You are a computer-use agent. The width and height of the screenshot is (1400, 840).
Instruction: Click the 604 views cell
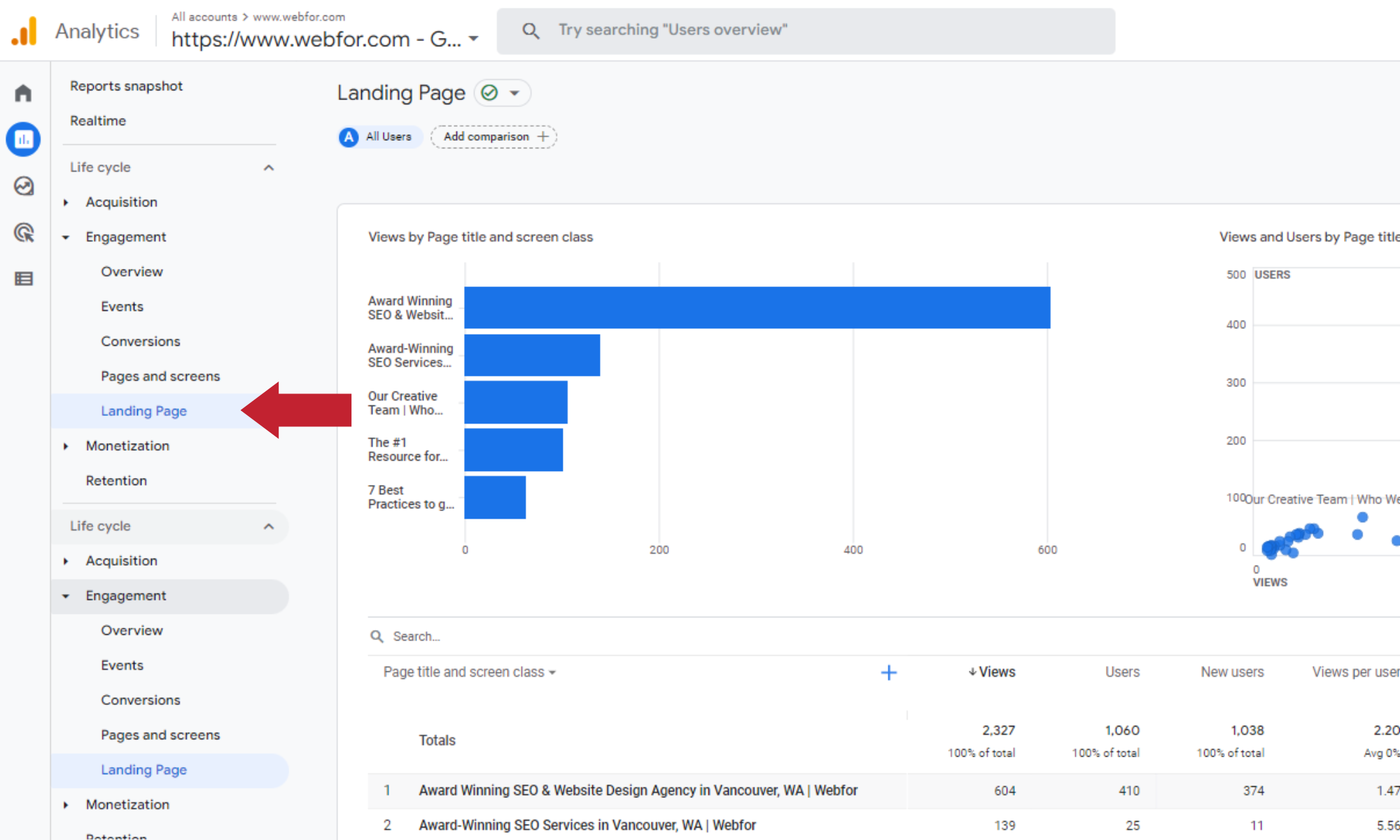1004,790
